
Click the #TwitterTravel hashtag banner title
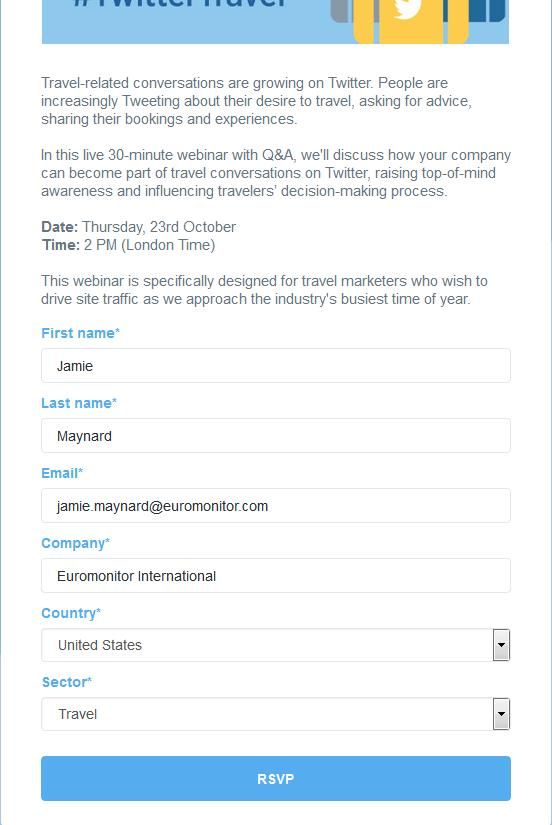pyautogui.click(x=180, y=4)
